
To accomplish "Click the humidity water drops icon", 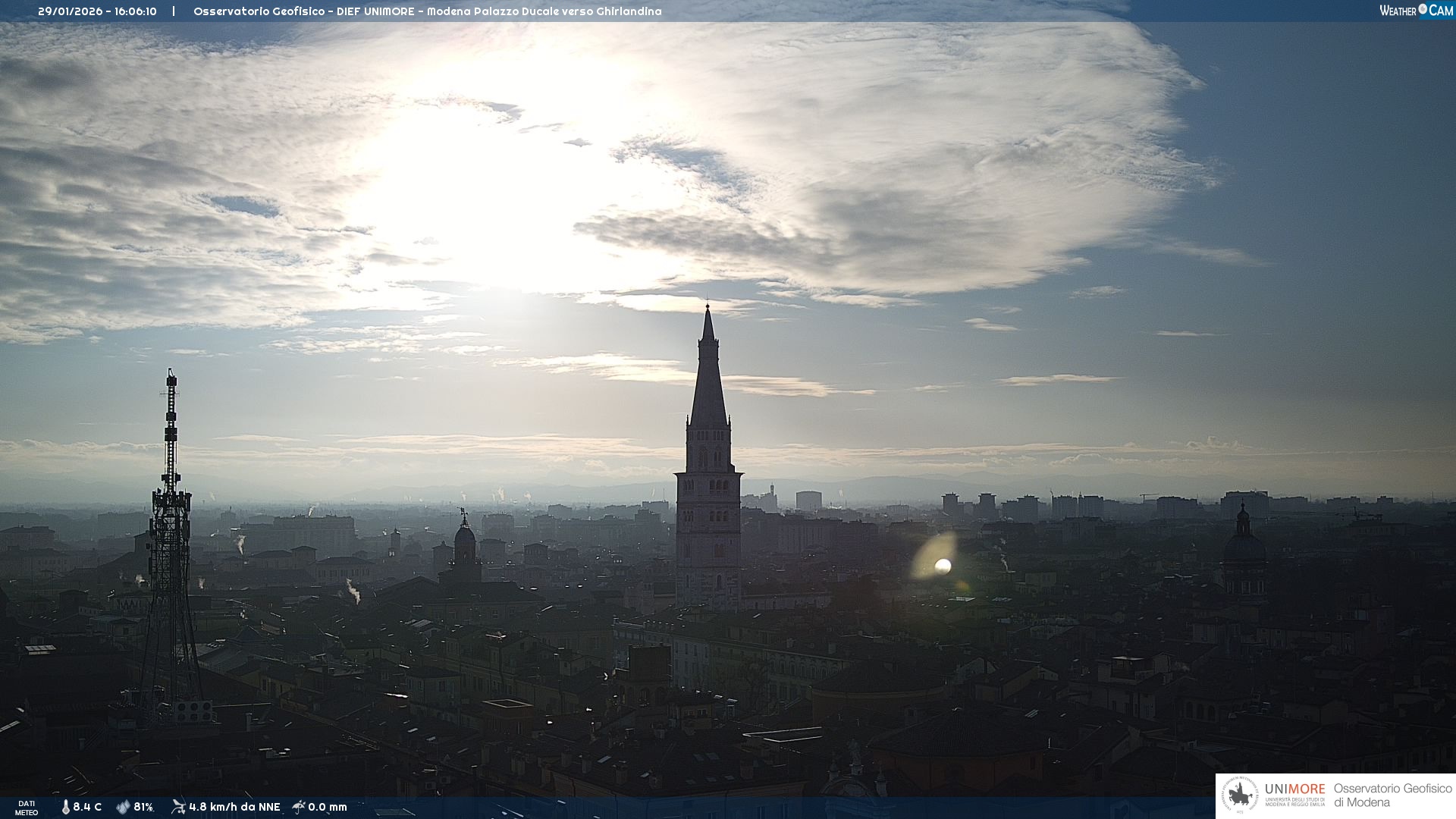I will click(x=123, y=807).
